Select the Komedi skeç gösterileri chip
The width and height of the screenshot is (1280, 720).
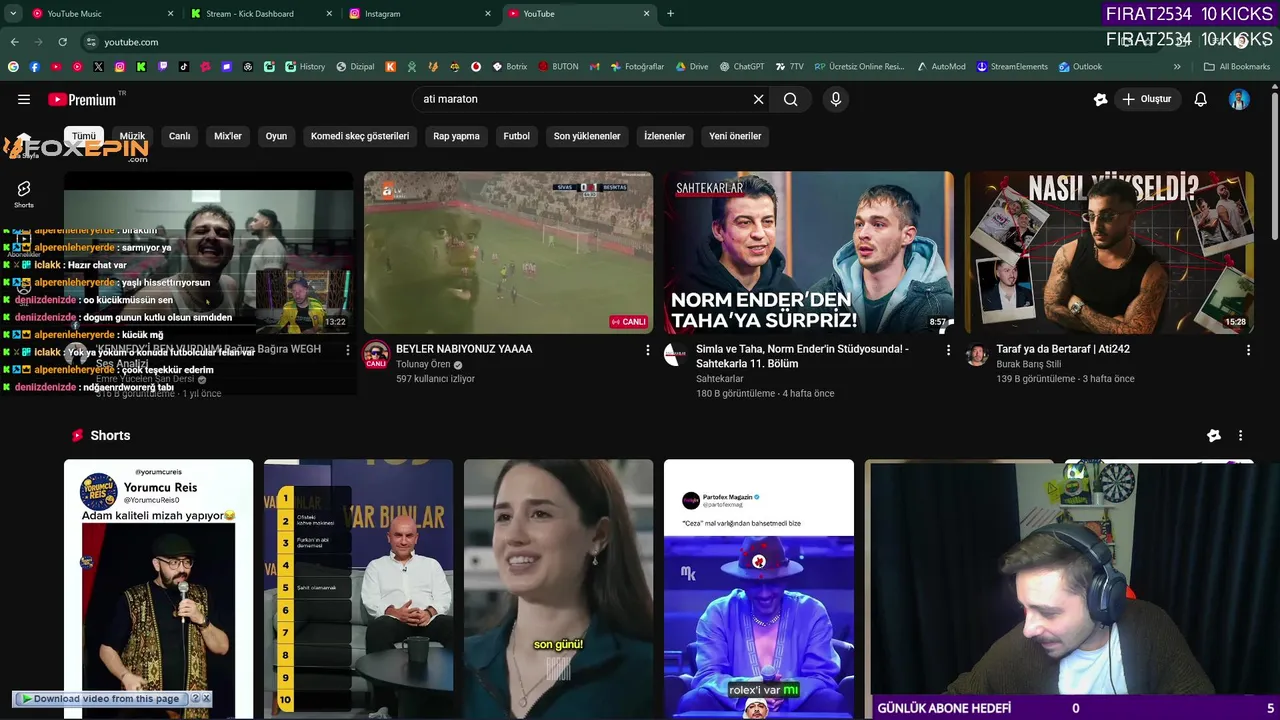(360, 136)
